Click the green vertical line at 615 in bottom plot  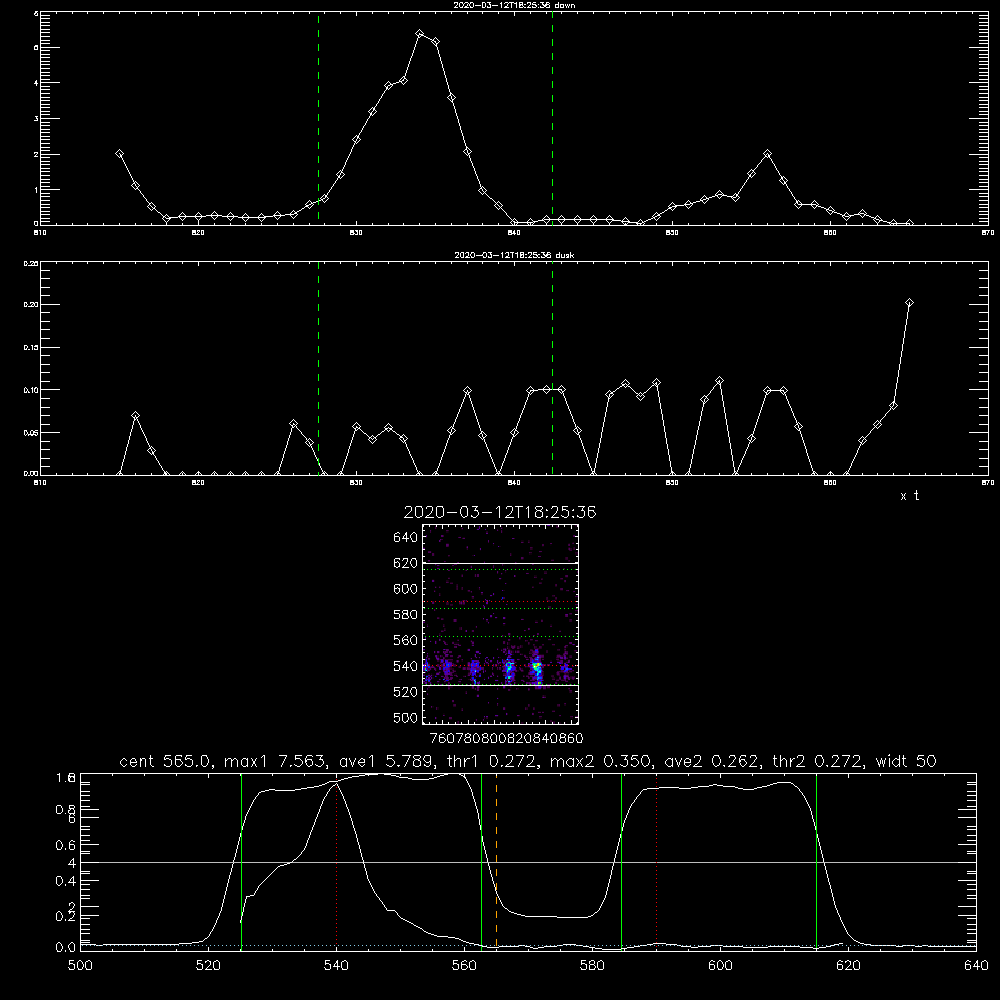816,862
